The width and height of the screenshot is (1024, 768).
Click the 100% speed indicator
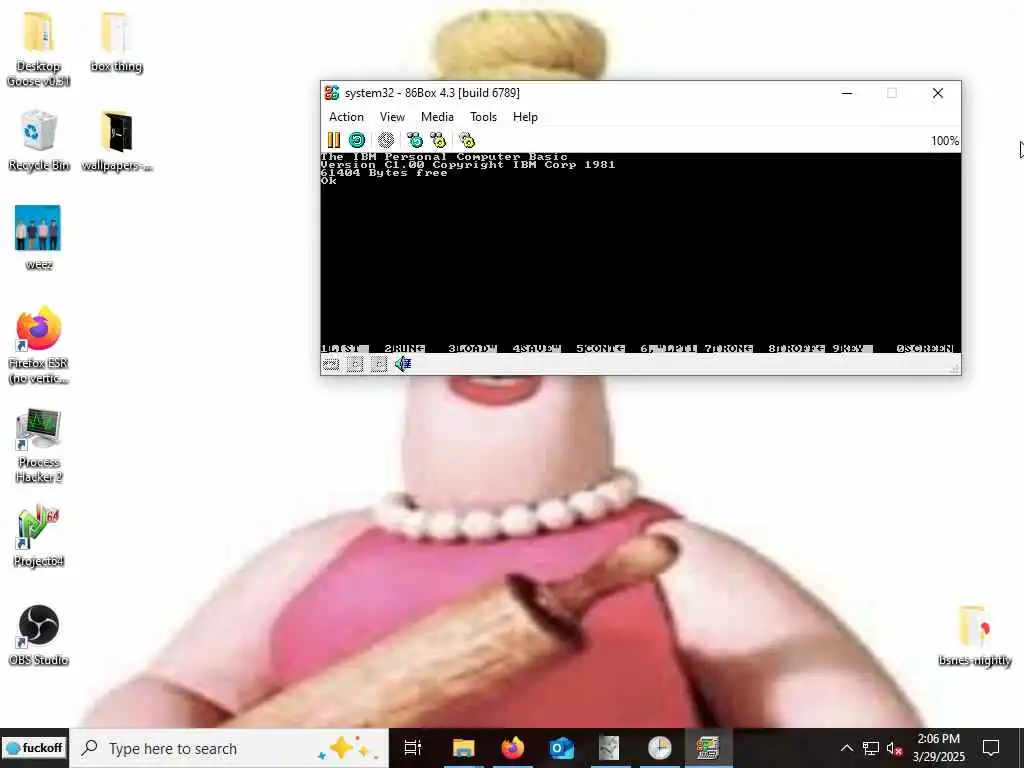pyautogui.click(x=944, y=140)
